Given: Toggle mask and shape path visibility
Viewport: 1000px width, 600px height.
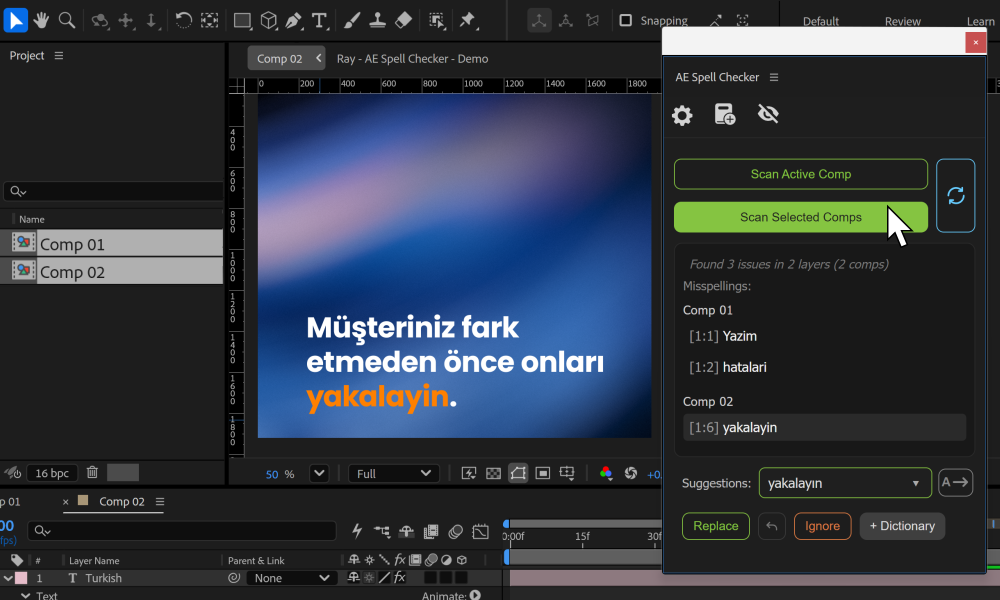Looking at the screenshot, I should pos(518,473).
